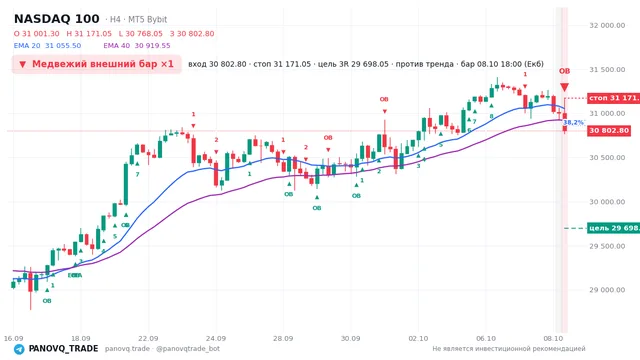The width and height of the screenshot is (640, 360).
Task: Click the blue '38,2%' retracement label
Action: tap(573, 122)
